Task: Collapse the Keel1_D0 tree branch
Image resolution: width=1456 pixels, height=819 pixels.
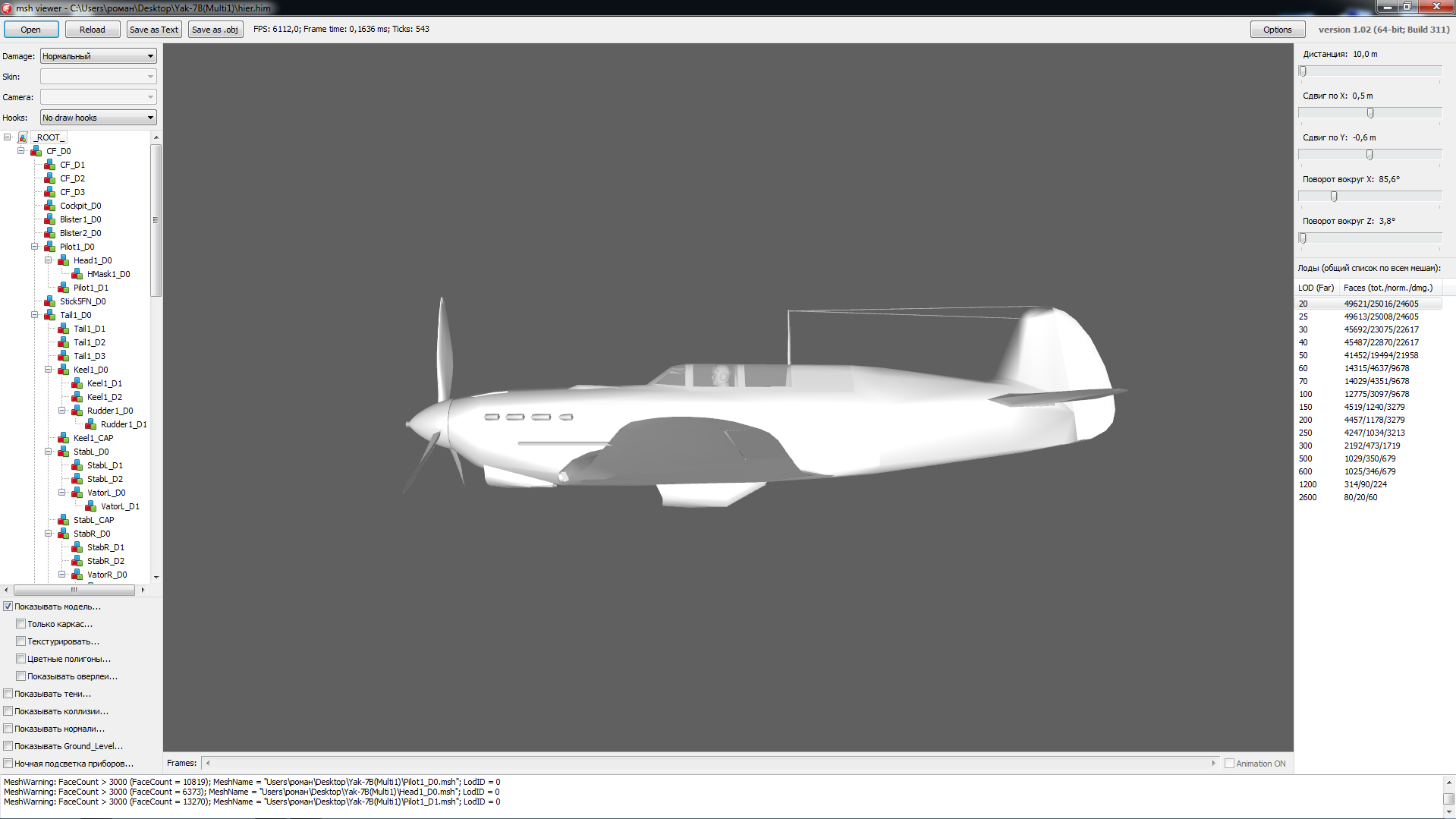Action: tap(49, 370)
